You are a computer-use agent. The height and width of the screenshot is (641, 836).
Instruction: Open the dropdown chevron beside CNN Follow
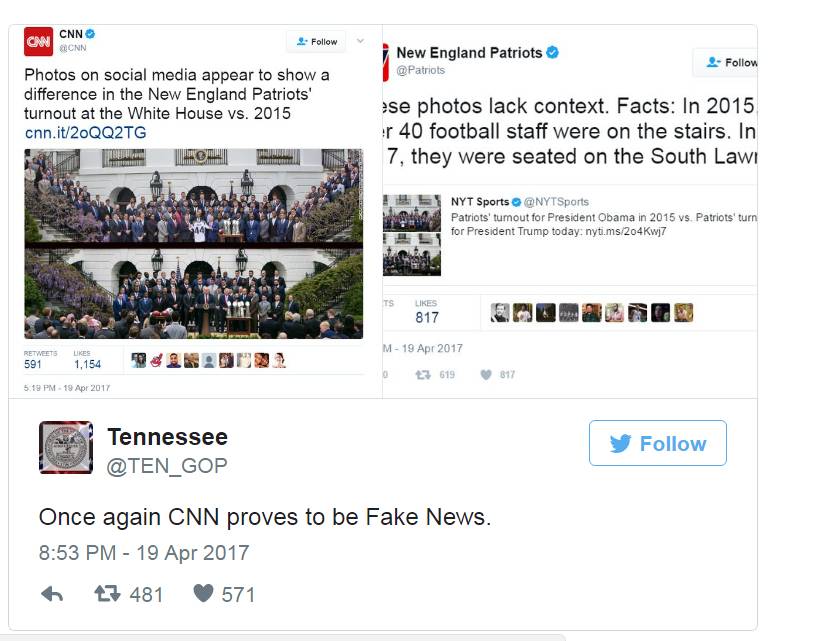click(x=360, y=41)
